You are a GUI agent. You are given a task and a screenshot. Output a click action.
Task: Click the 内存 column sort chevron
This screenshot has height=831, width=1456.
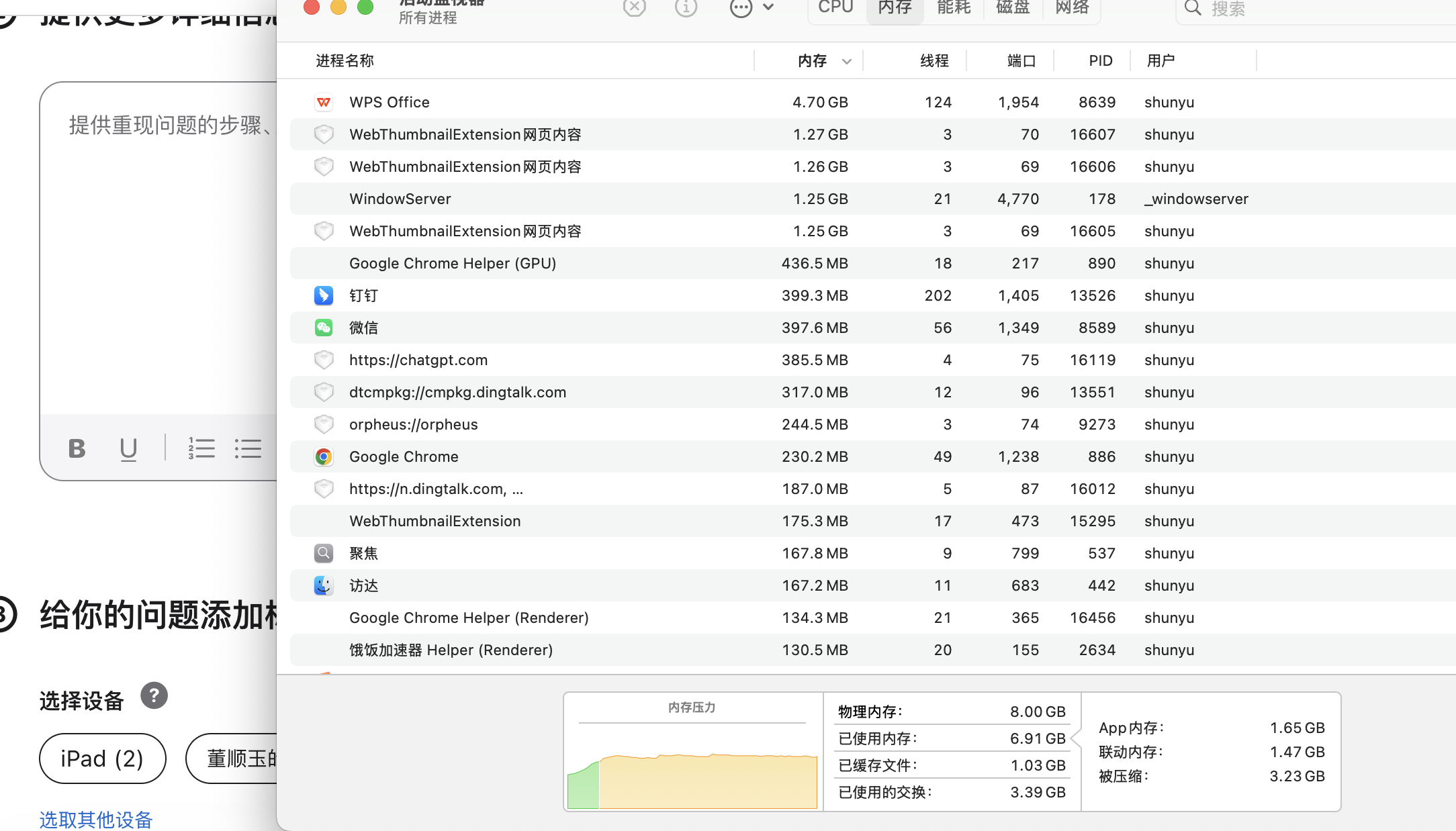coord(847,61)
